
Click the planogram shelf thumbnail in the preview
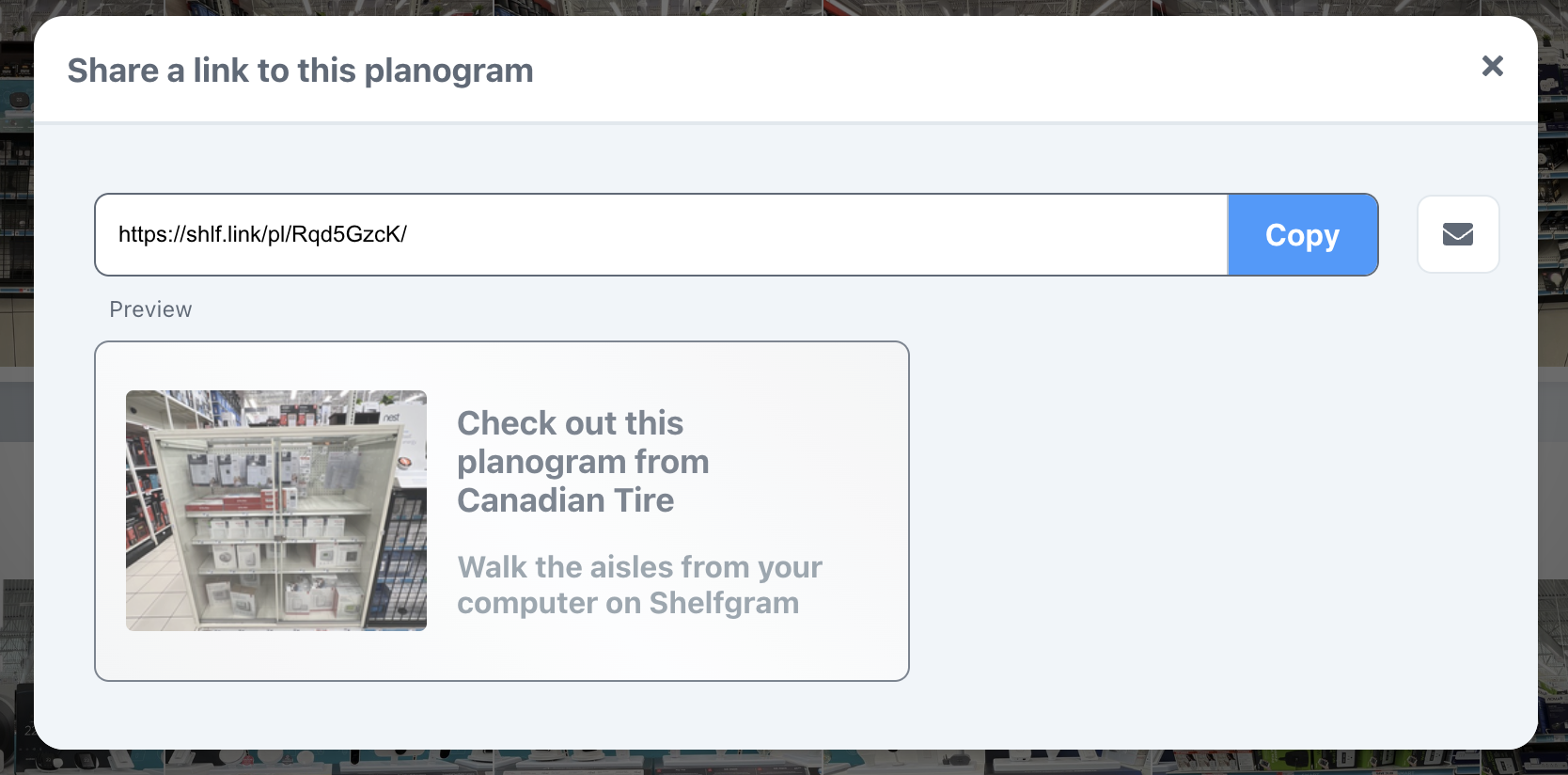click(x=275, y=511)
